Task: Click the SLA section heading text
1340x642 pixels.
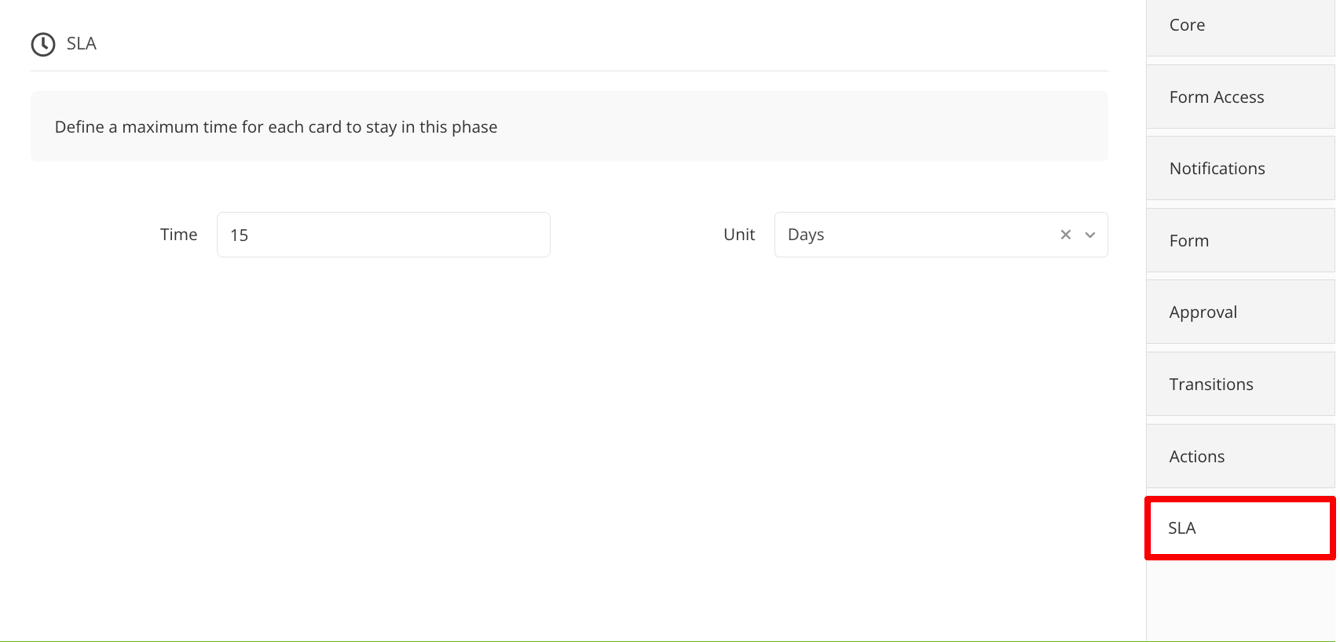Action: click(x=82, y=44)
